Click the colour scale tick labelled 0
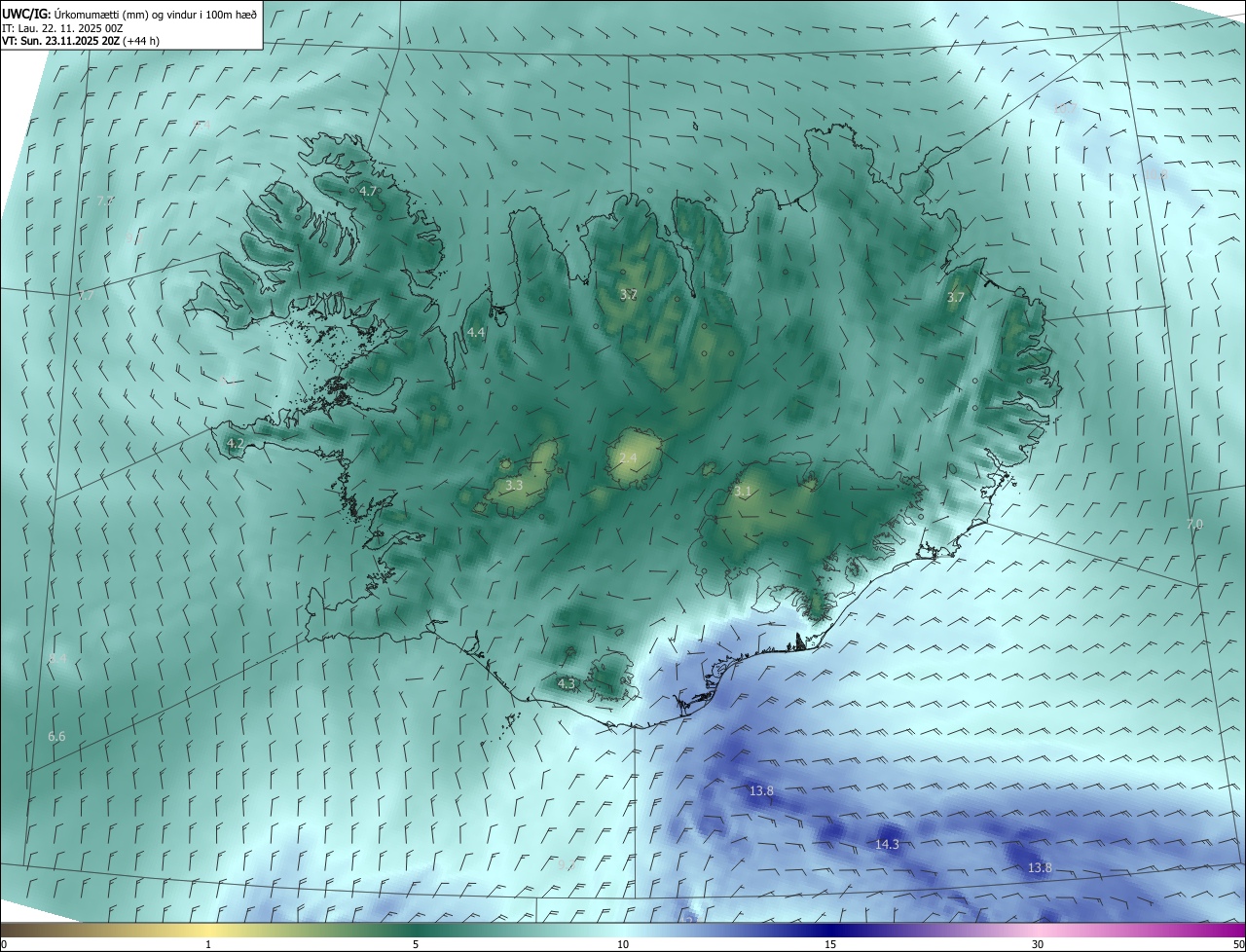 [x=4, y=944]
